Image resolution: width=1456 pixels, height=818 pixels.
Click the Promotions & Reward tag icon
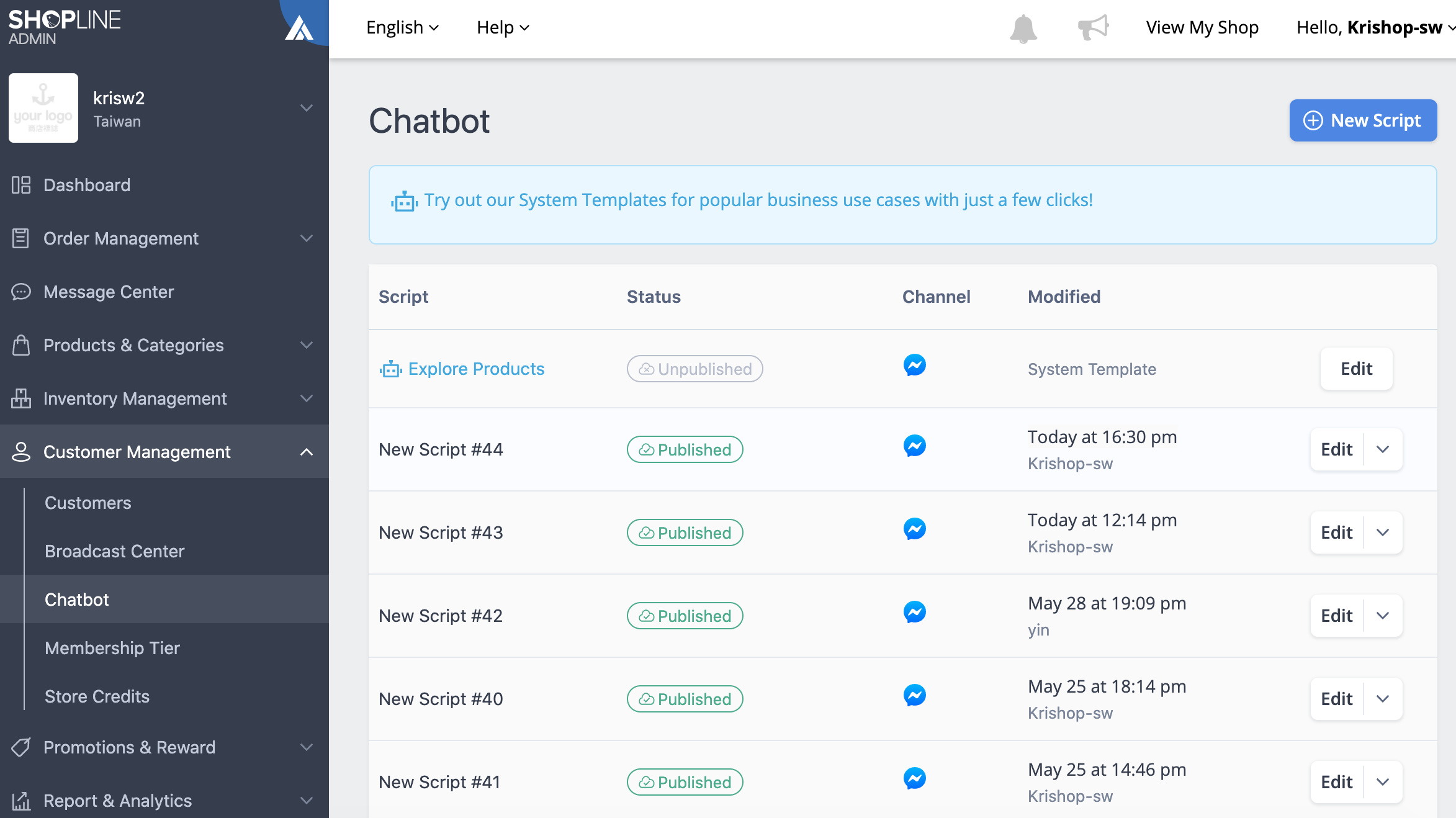pyautogui.click(x=21, y=747)
